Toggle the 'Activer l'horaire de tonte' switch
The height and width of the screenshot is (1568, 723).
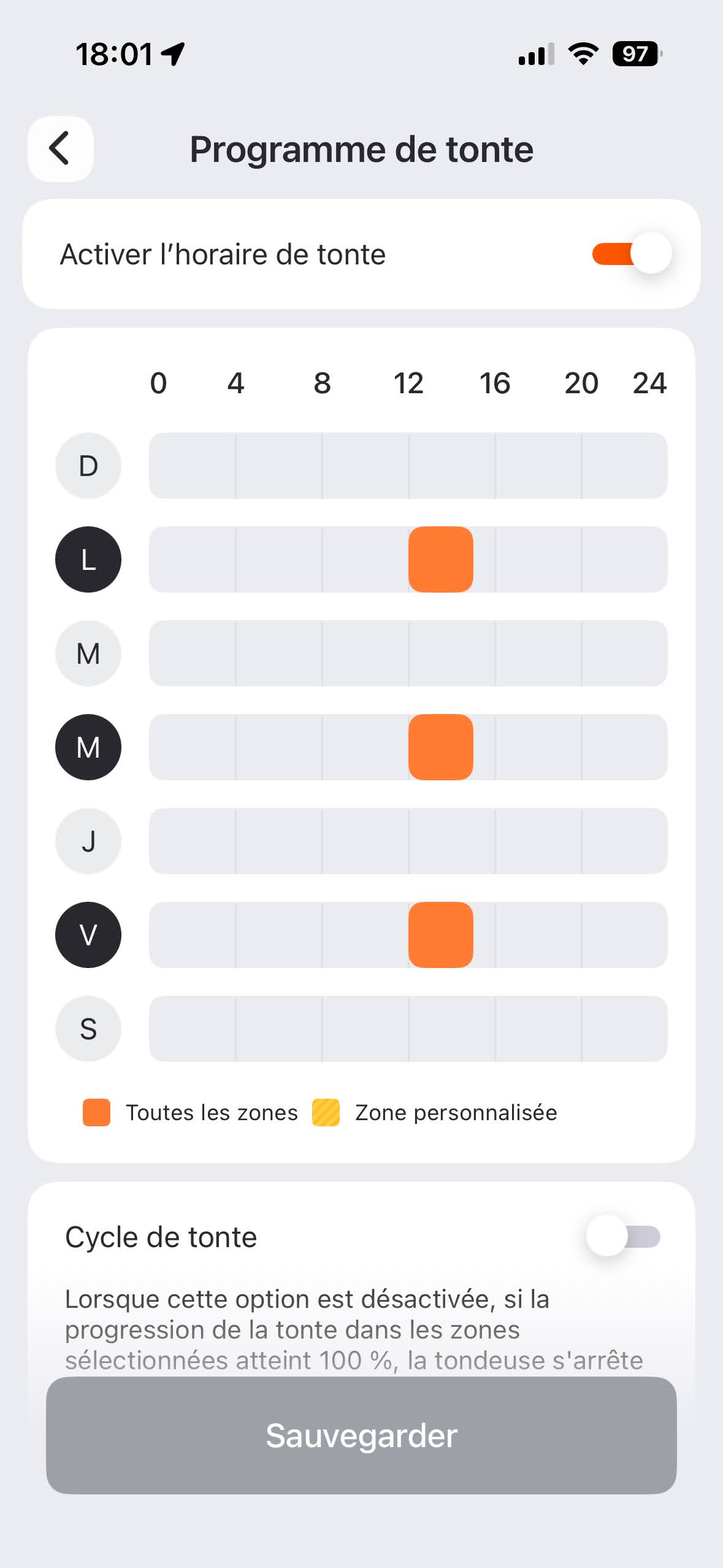point(632,253)
